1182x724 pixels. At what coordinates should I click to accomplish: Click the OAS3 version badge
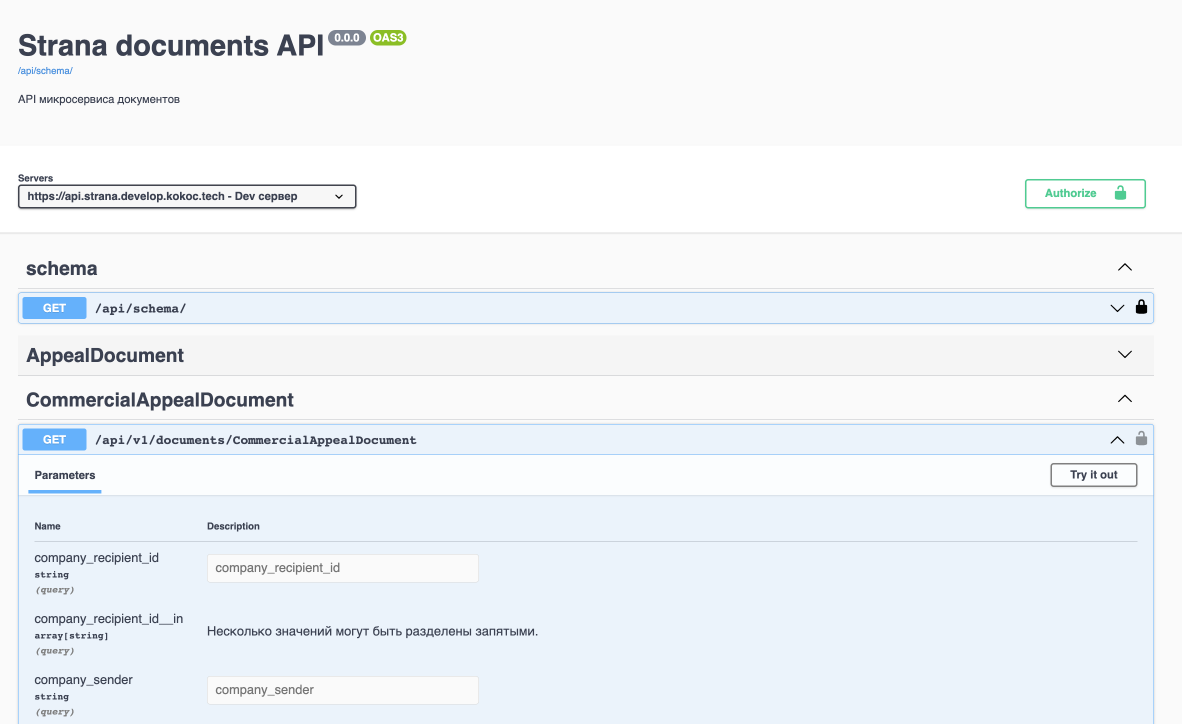(388, 38)
